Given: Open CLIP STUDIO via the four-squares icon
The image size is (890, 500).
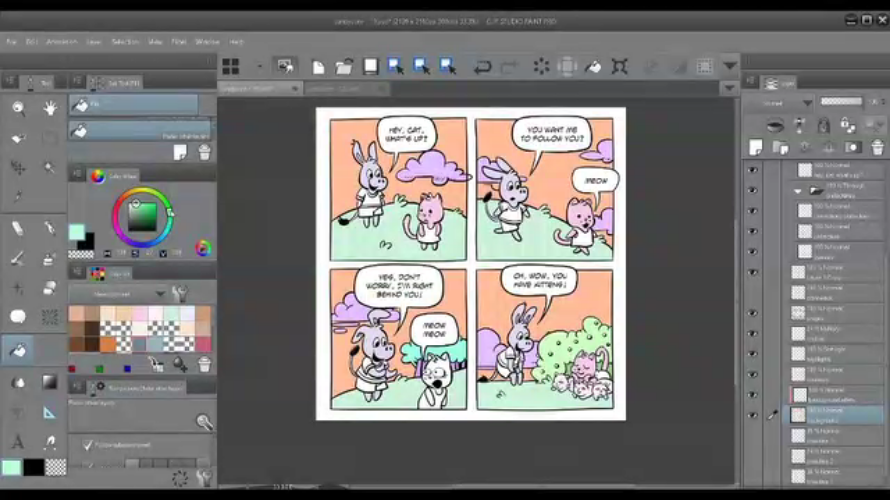Looking at the screenshot, I should click(230, 66).
